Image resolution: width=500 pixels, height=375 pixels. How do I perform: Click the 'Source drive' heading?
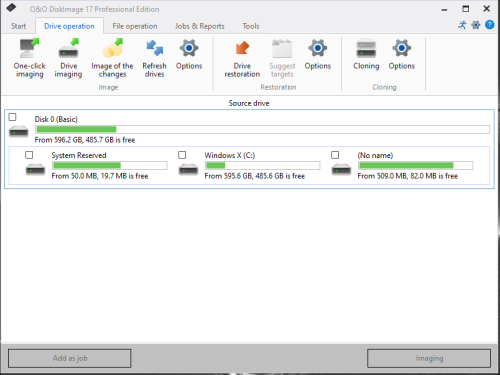[249, 103]
